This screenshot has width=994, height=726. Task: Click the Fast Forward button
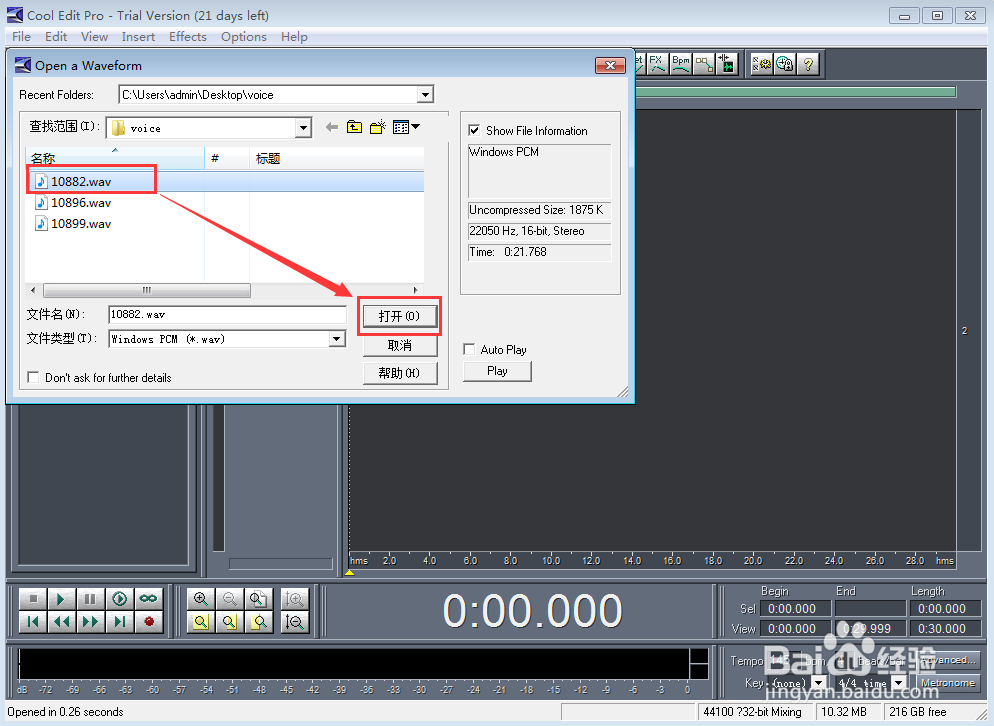point(90,621)
